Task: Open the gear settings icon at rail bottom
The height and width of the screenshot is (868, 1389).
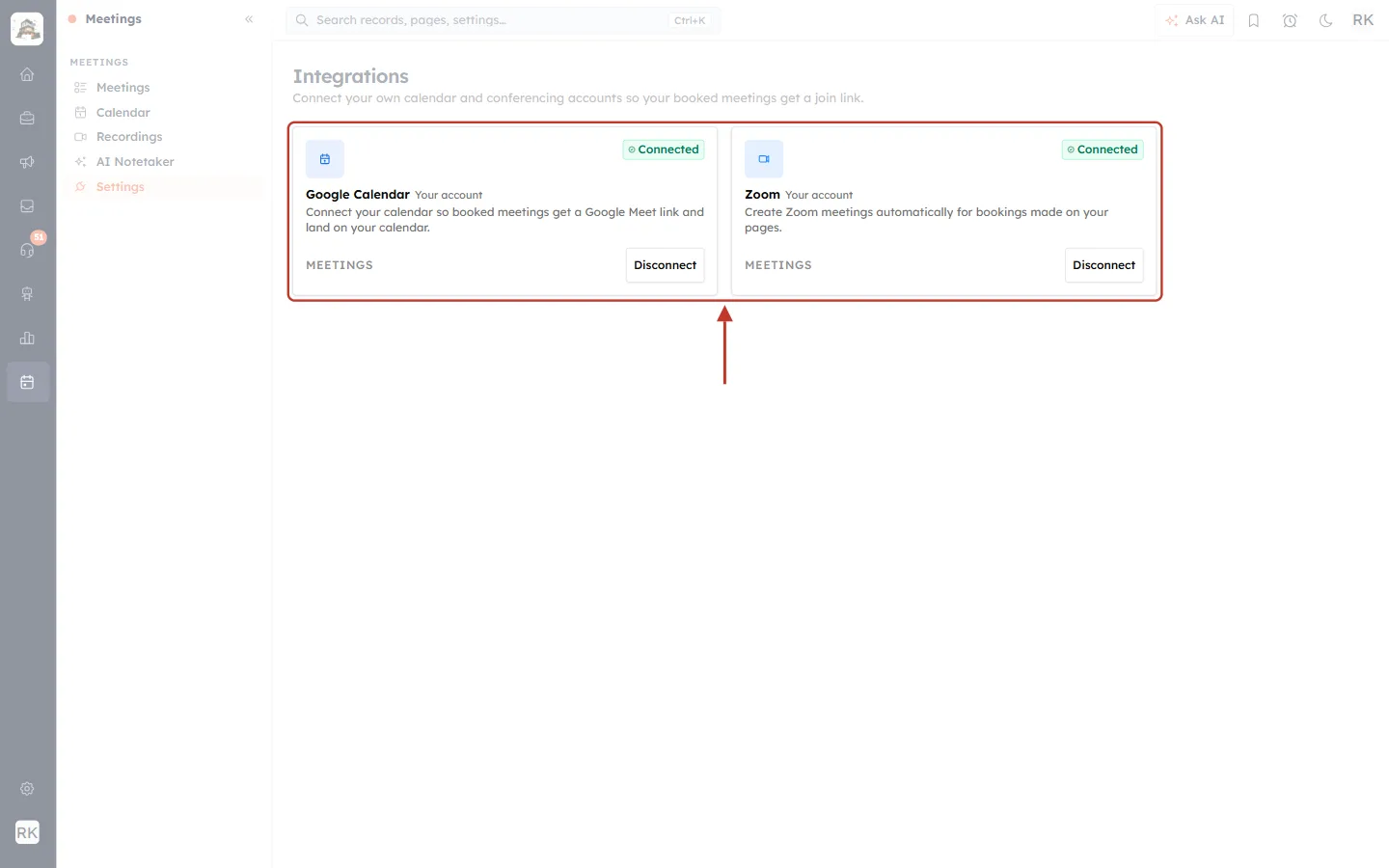Action: click(x=27, y=789)
